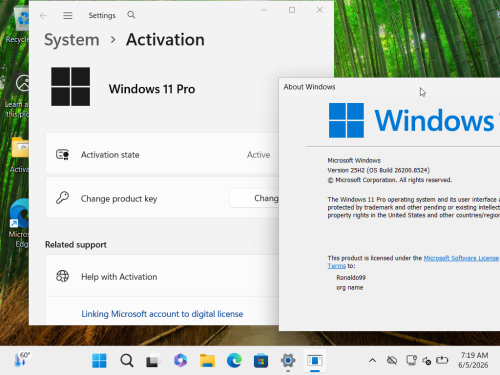500x375 pixels.
Task: Open Microsoft Store from the taskbar
Action: click(261, 360)
